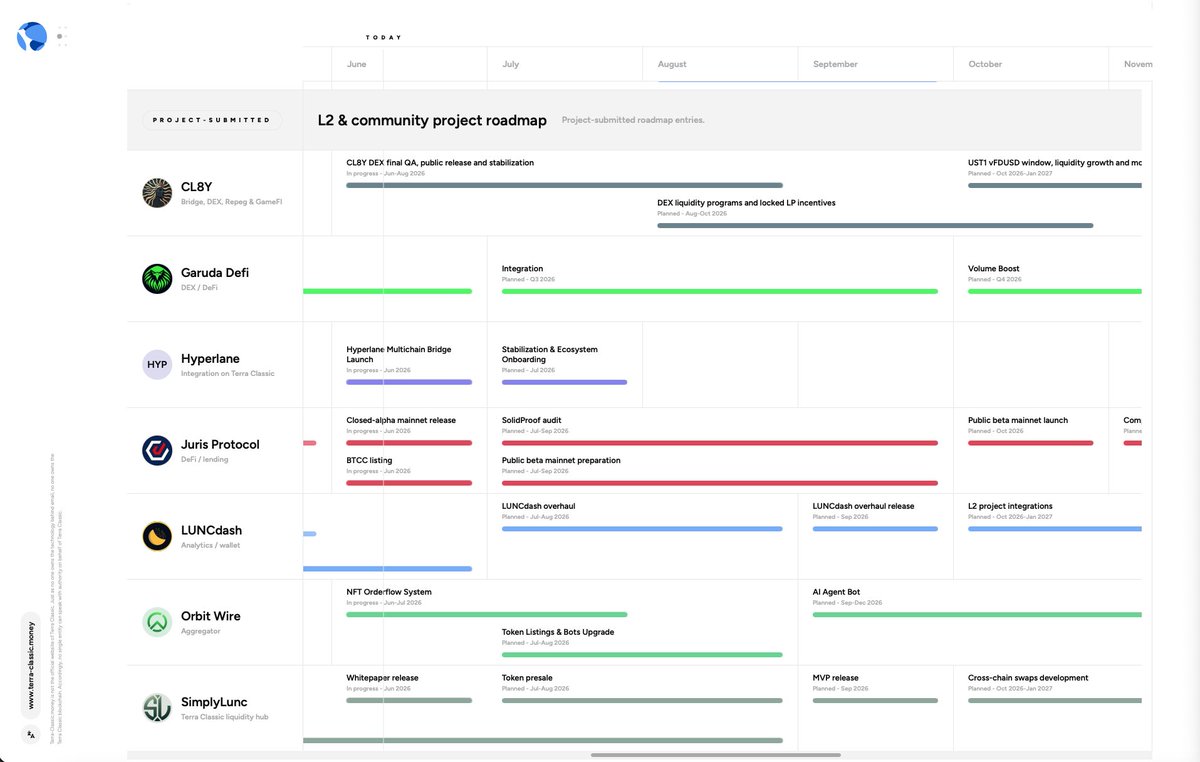Click 'Public beta mainnet launch' entry
This screenshot has width=1200, height=762.
pyautogui.click(x=1030, y=430)
